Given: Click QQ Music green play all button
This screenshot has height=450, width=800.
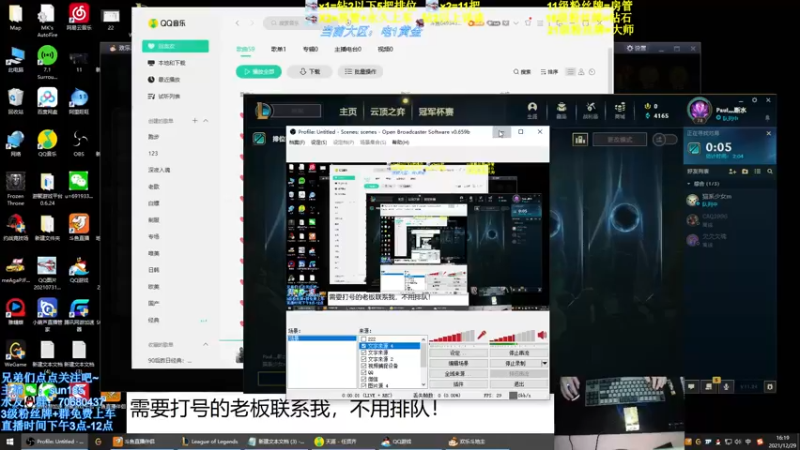Looking at the screenshot, I should click(259, 72).
